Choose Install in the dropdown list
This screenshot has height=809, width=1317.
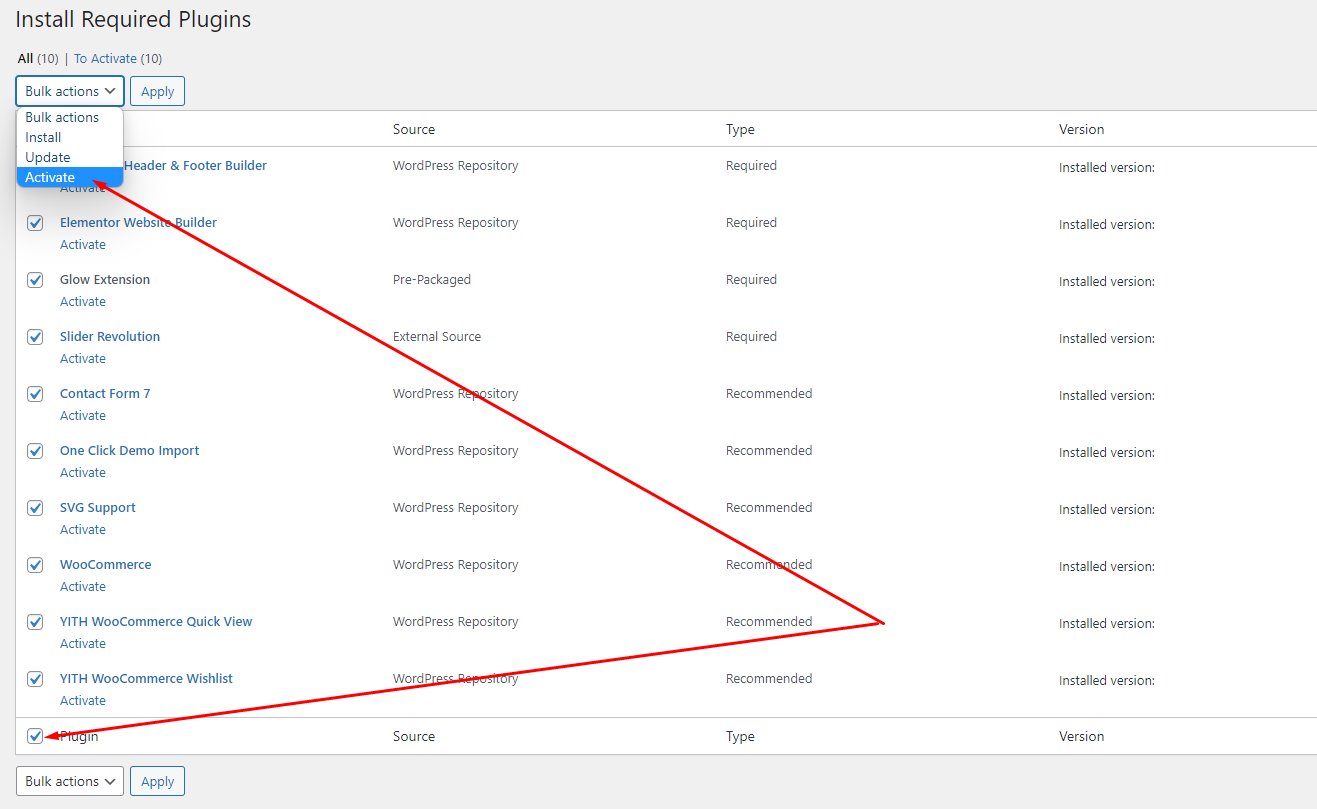pos(70,137)
